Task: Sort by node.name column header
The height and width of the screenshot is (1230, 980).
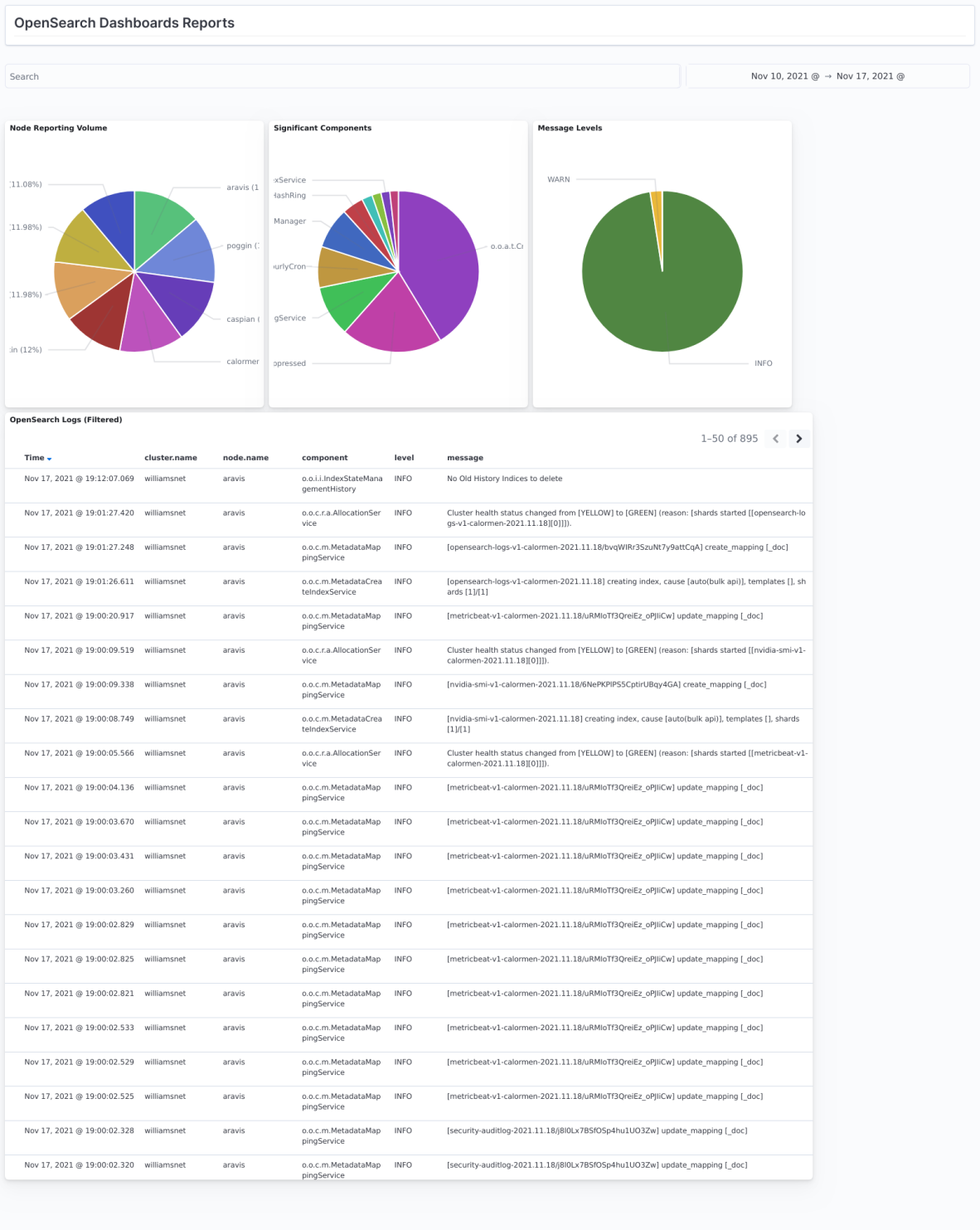Action: tap(245, 458)
